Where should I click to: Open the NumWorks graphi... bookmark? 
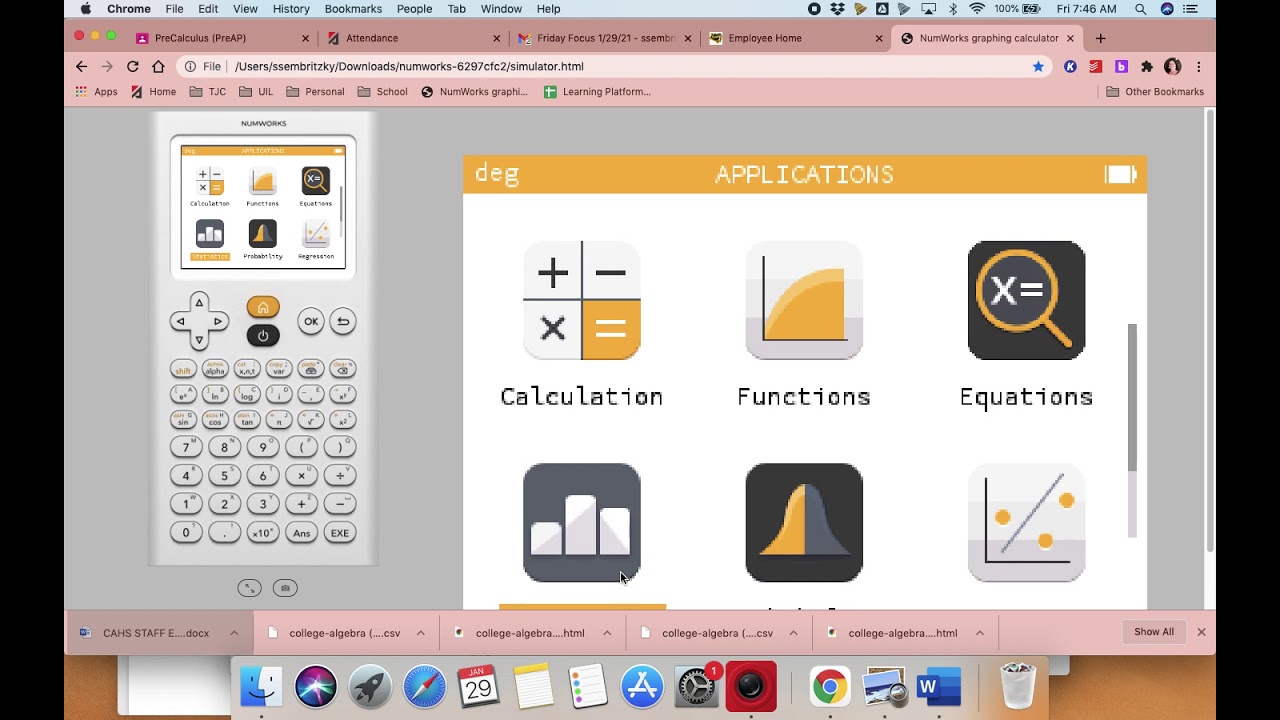pyautogui.click(x=474, y=92)
